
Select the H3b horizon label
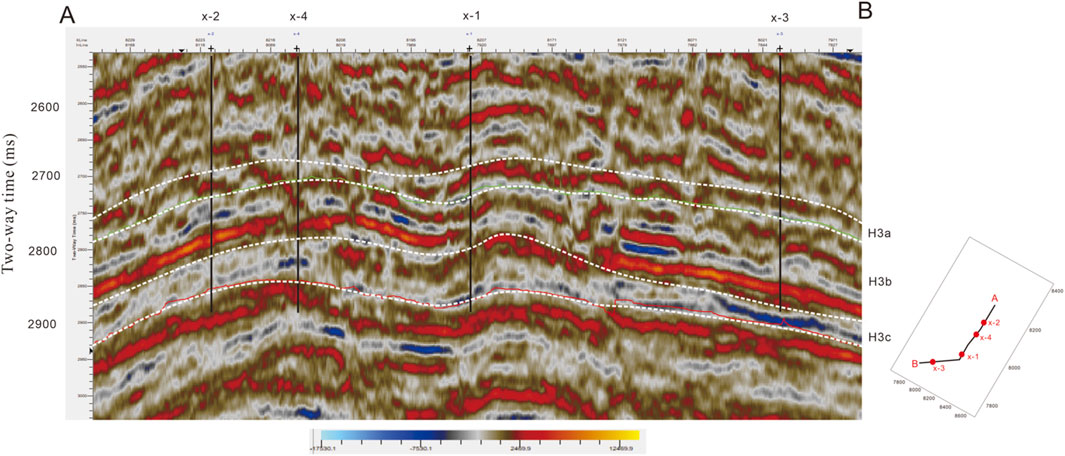click(878, 280)
